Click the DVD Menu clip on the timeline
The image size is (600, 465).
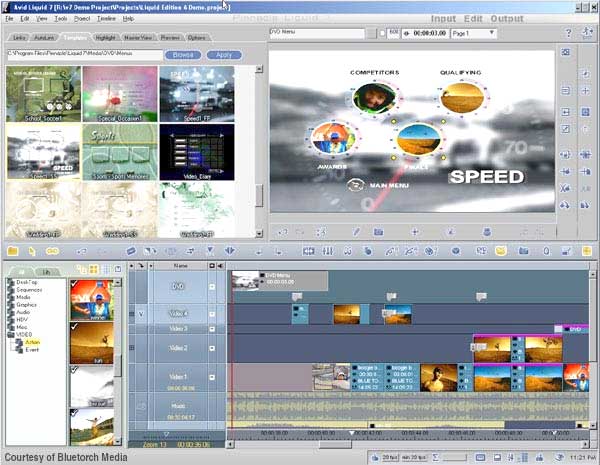(280, 281)
